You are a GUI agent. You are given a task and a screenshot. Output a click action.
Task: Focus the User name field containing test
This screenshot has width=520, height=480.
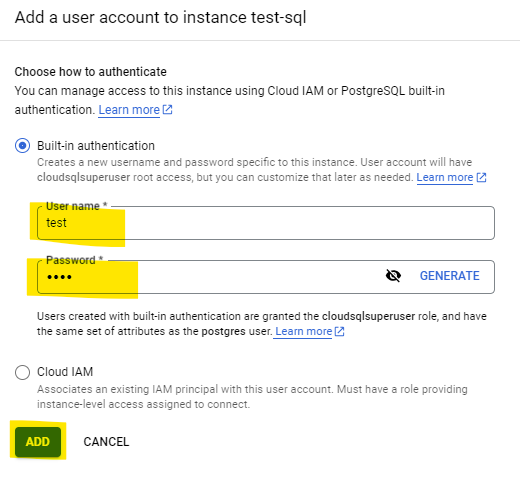click(x=266, y=223)
